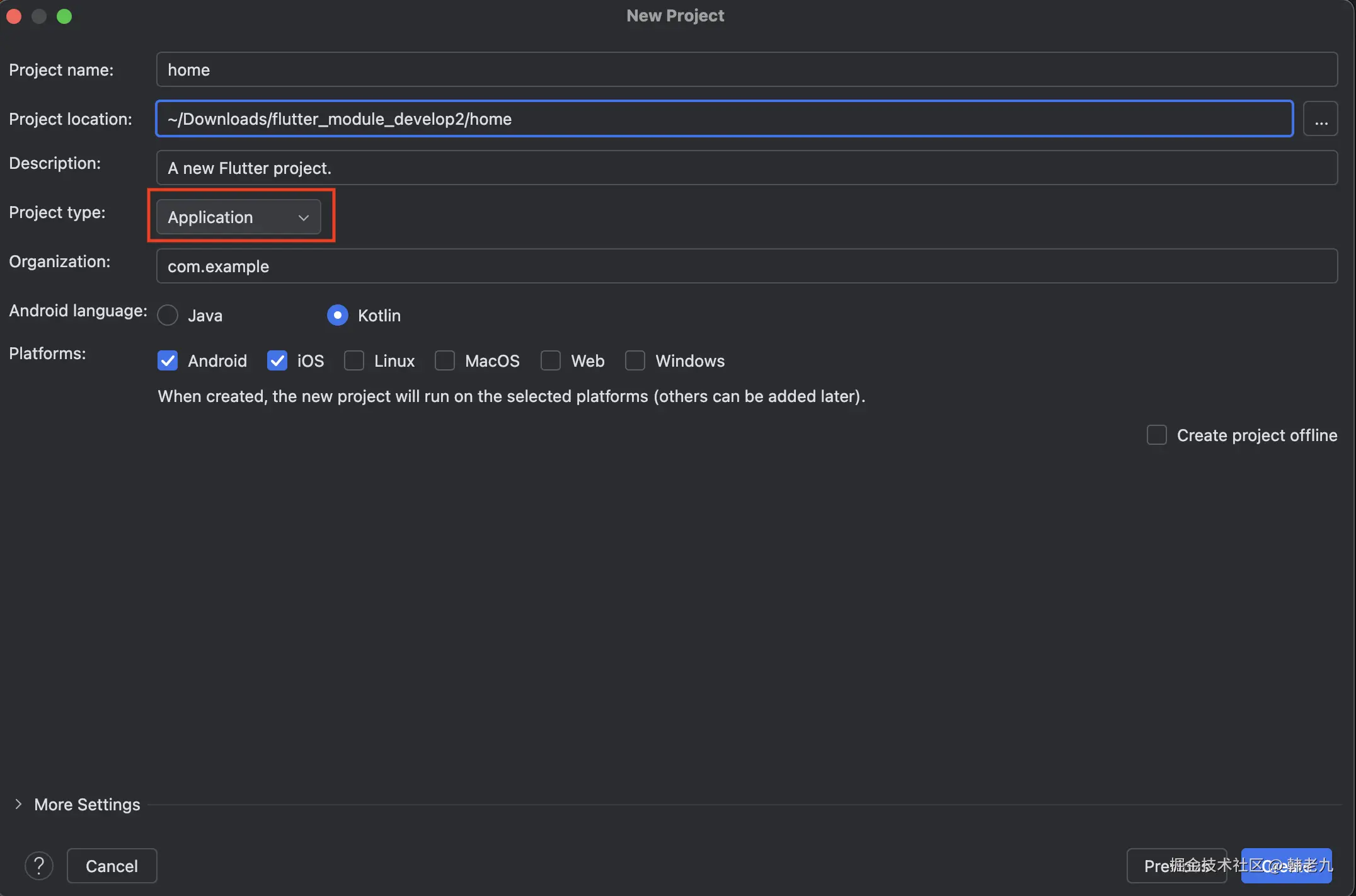The image size is (1356, 896).
Task: Select Kotlin as the Android language
Action: 338,315
